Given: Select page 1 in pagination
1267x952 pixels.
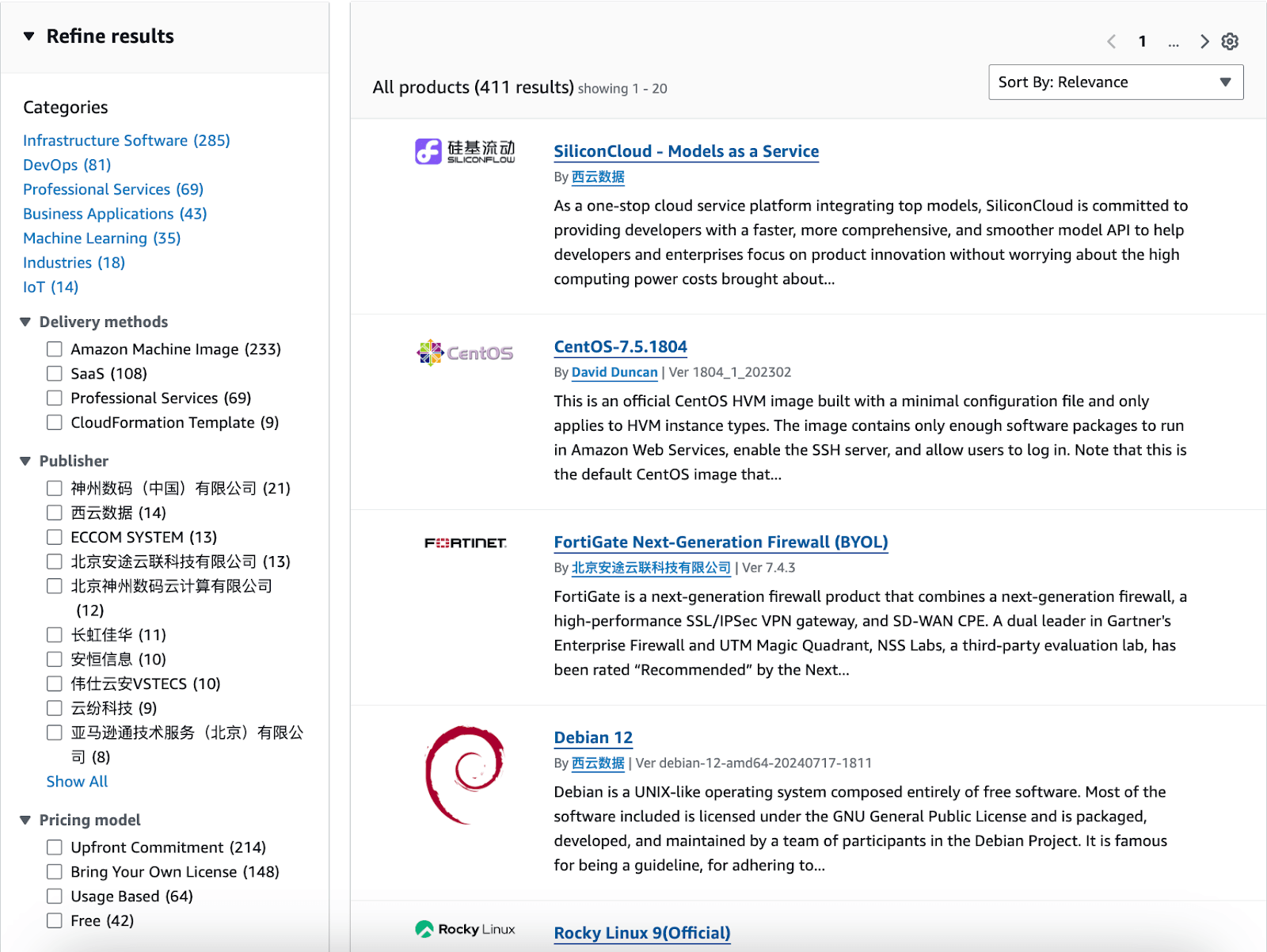Looking at the screenshot, I should (1143, 41).
